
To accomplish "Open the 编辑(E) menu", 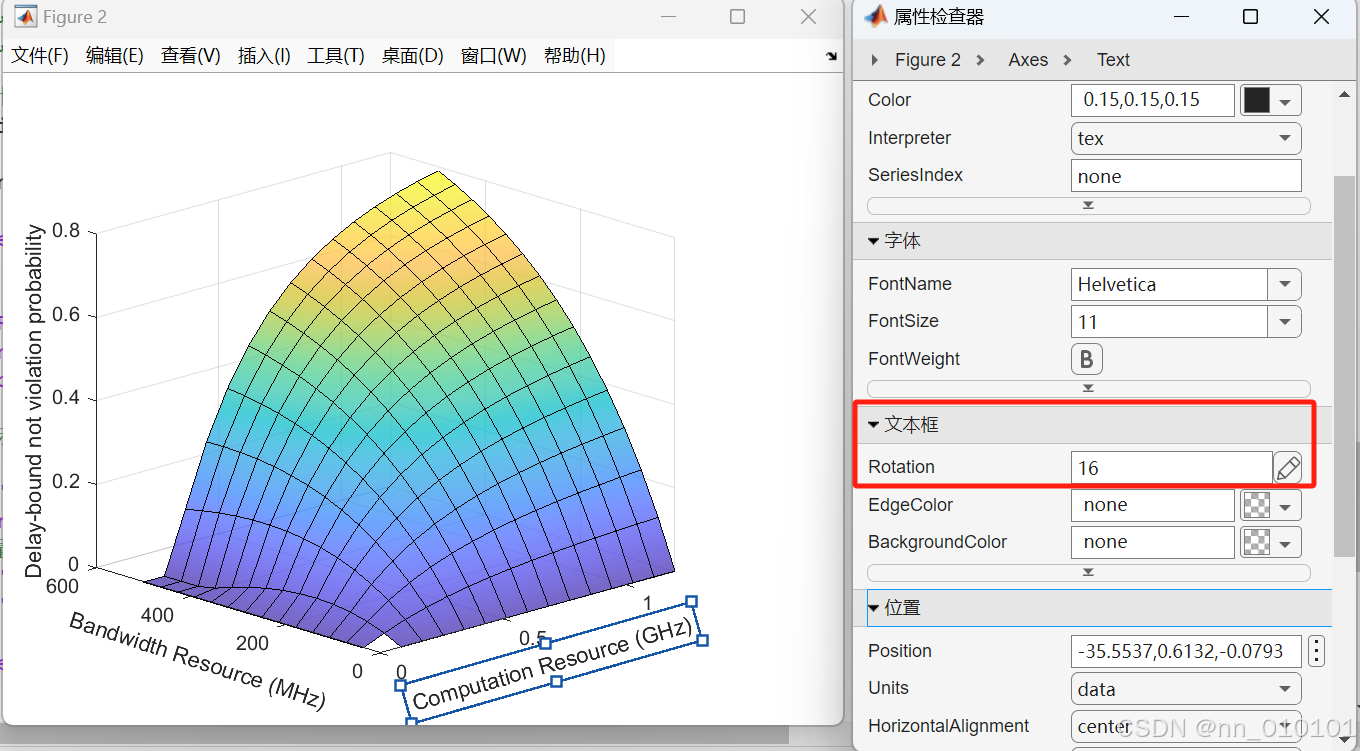I will click(115, 56).
